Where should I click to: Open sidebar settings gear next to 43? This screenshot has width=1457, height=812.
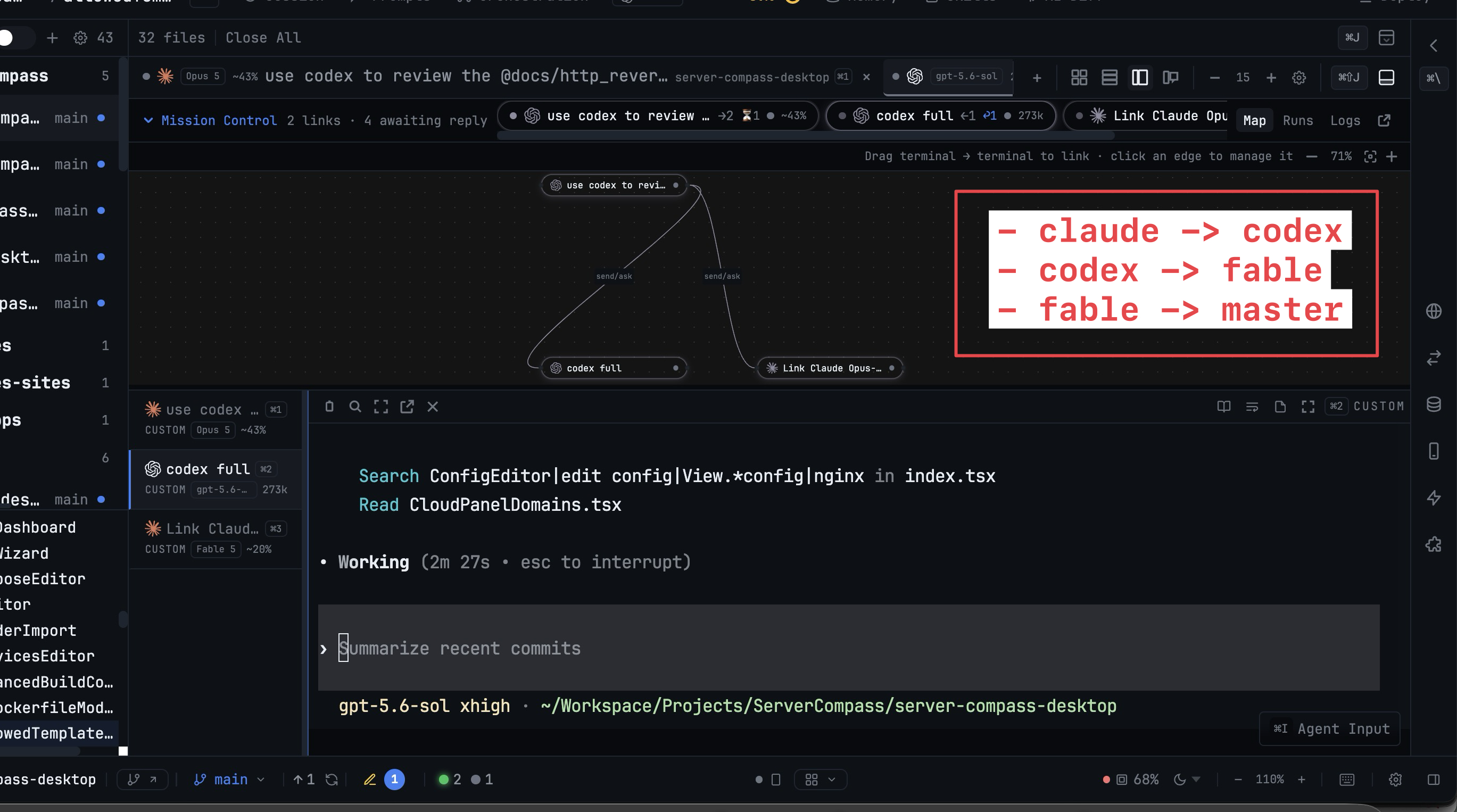pyautogui.click(x=80, y=38)
